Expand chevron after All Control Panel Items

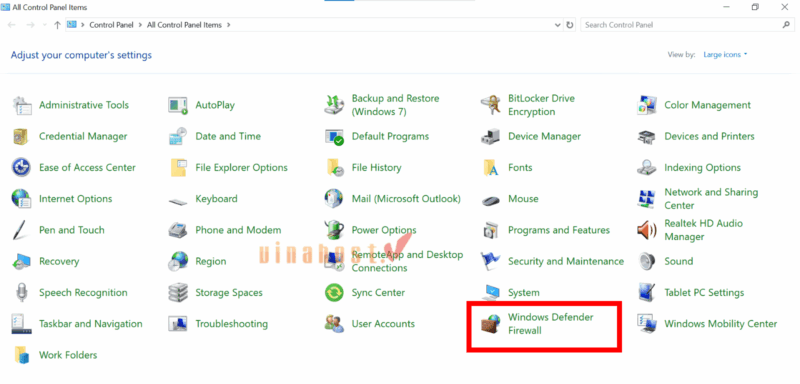(229, 25)
